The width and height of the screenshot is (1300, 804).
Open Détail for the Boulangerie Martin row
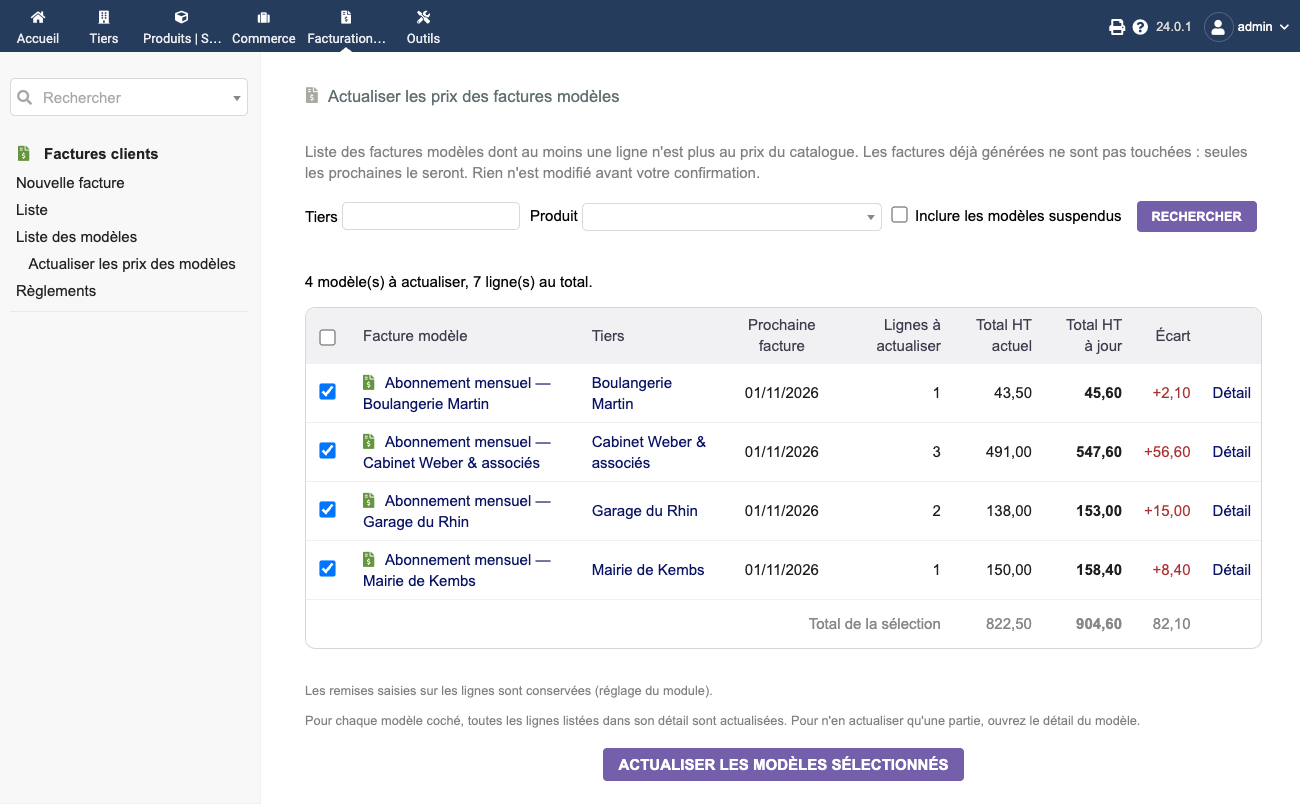pyautogui.click(x=1231, y=393)
